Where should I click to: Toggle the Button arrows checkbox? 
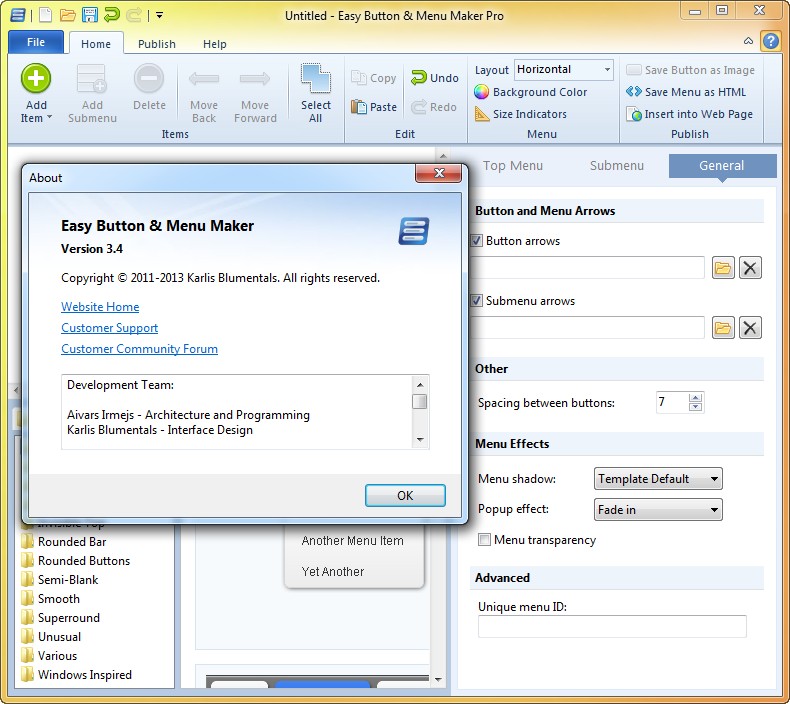[x=477, y=241]
